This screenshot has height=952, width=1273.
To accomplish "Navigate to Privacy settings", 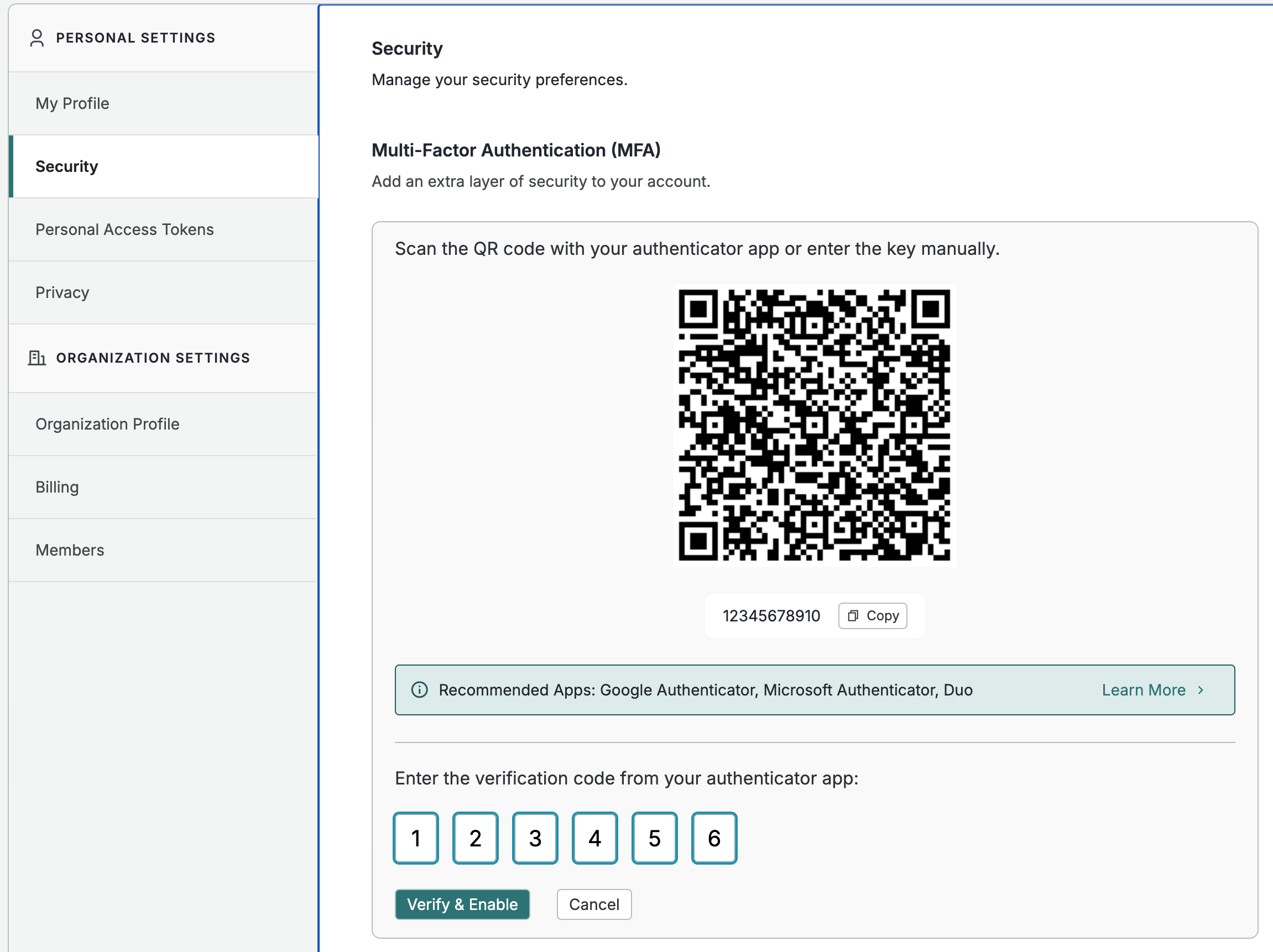I will [x=62, y=292].
